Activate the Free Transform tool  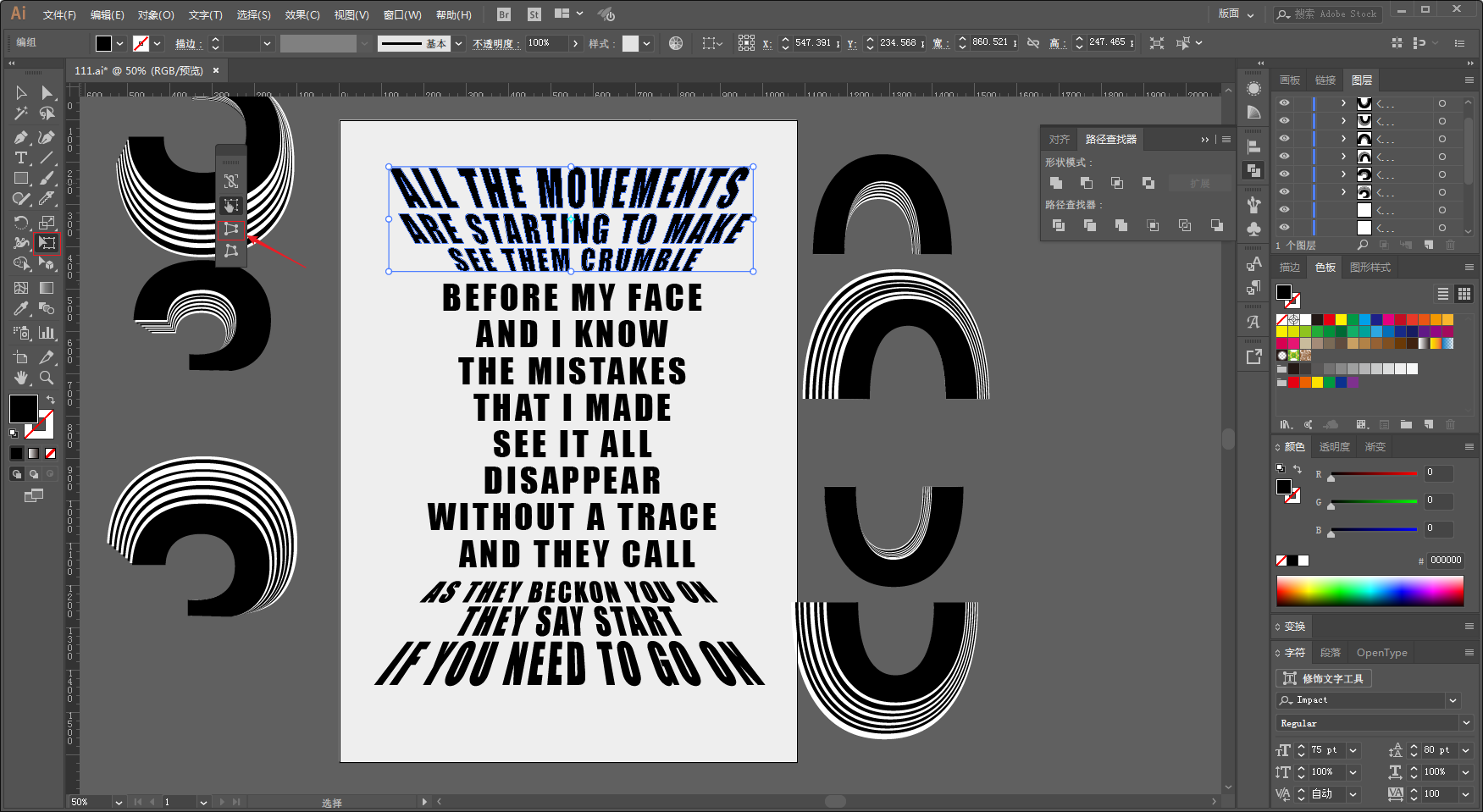[47, 243]
